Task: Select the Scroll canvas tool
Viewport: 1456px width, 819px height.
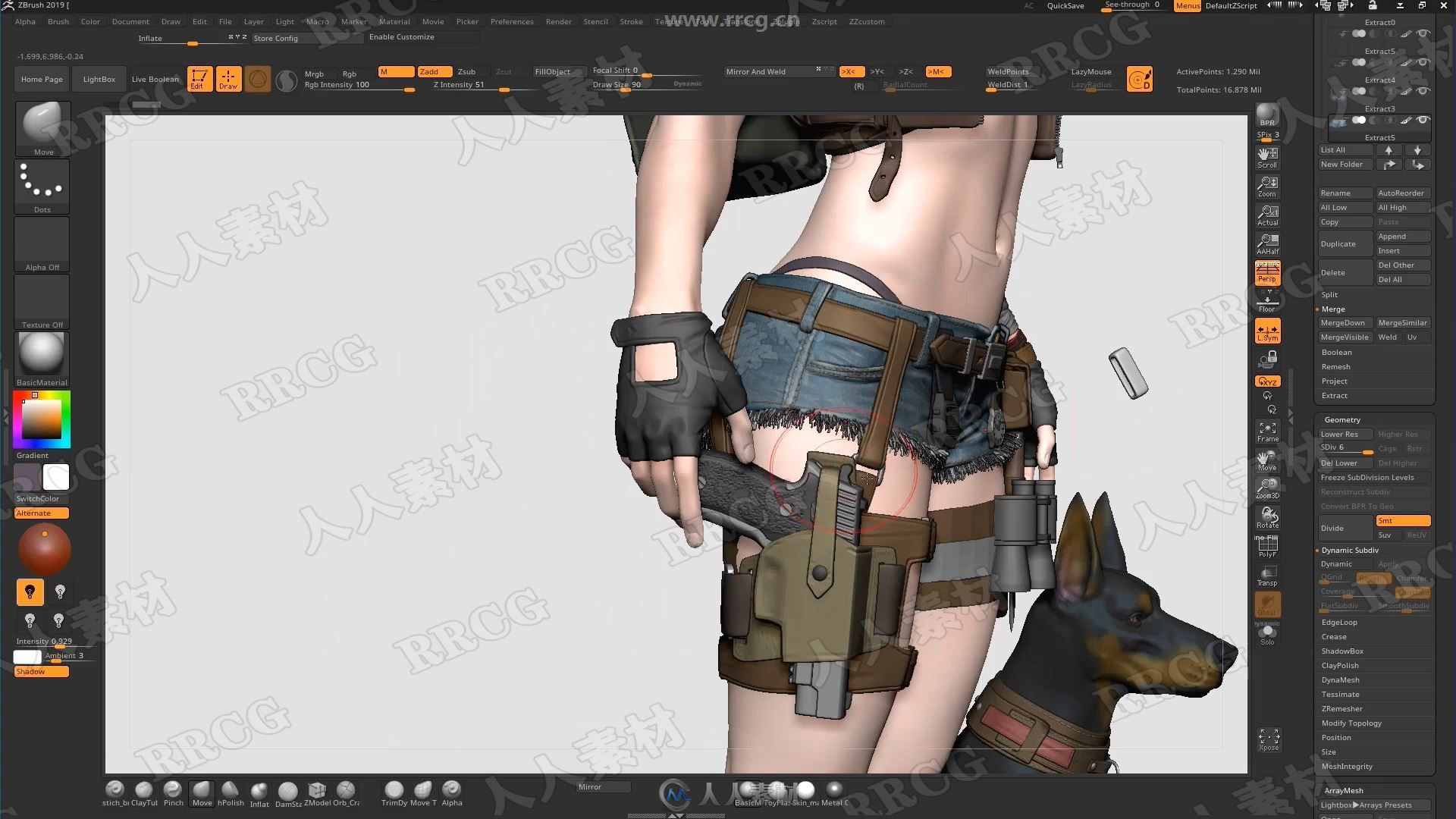Action: pos(1267,158)
